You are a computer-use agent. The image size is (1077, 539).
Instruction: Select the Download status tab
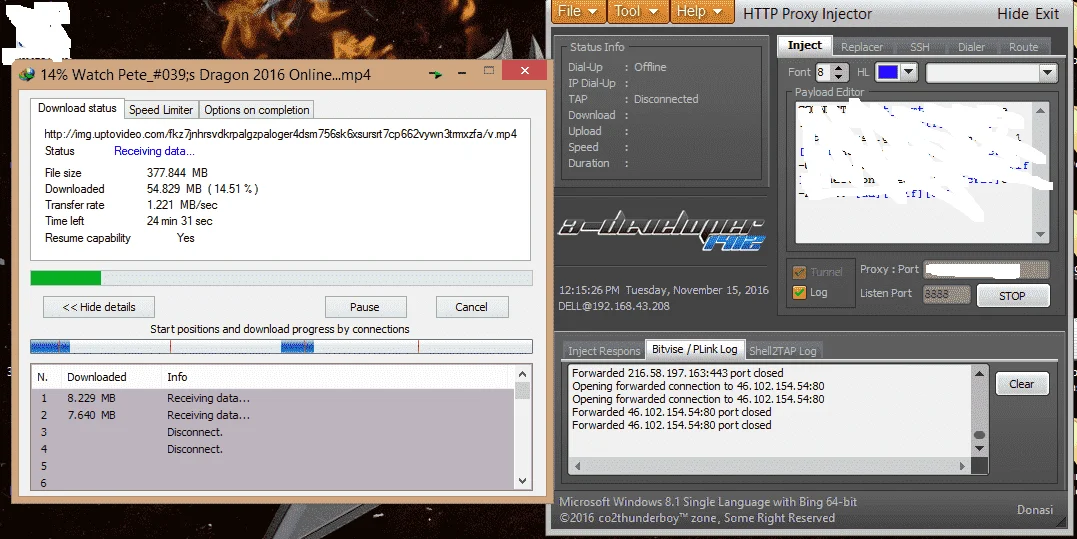tap(77, 108)
